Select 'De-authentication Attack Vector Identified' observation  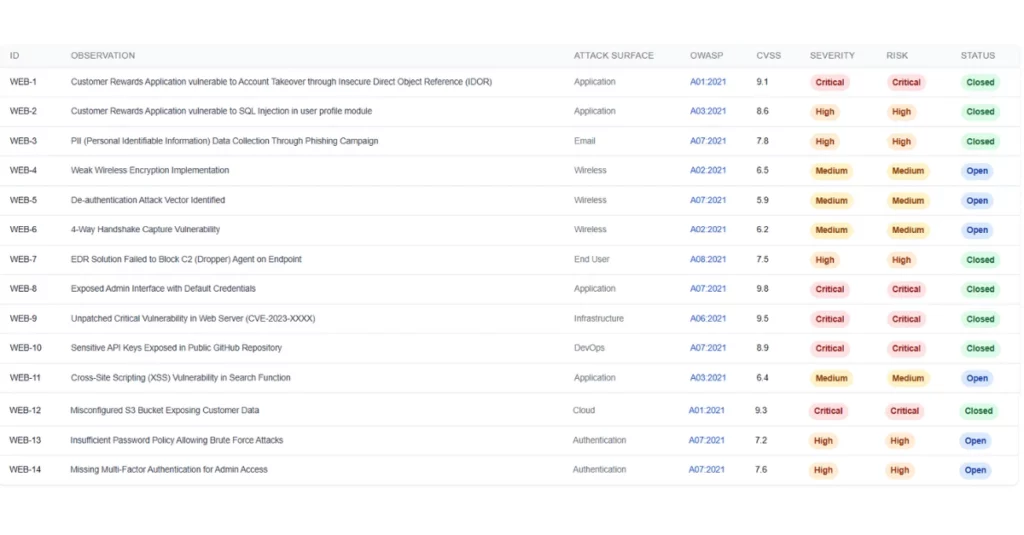[148, 200]
